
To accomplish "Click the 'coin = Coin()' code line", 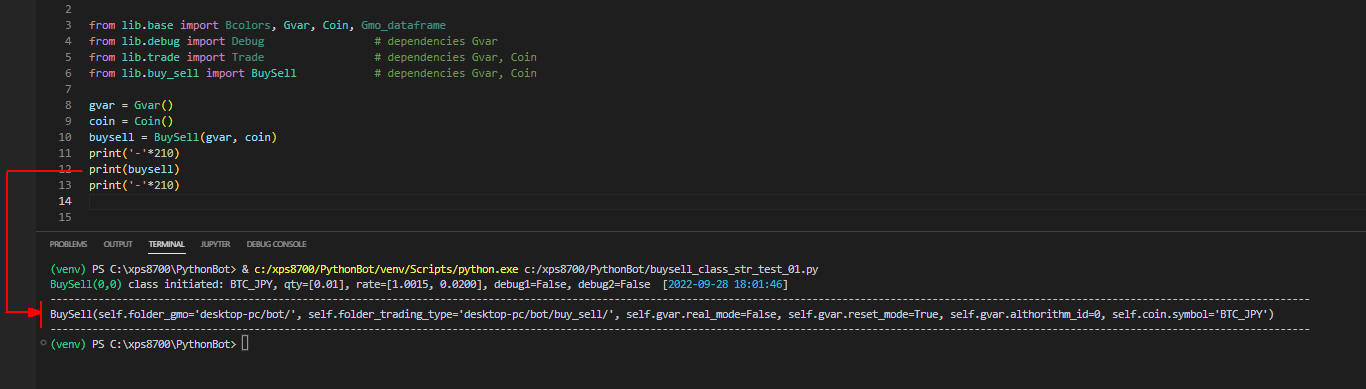I will pyautogui.click(x=131, y=121).
